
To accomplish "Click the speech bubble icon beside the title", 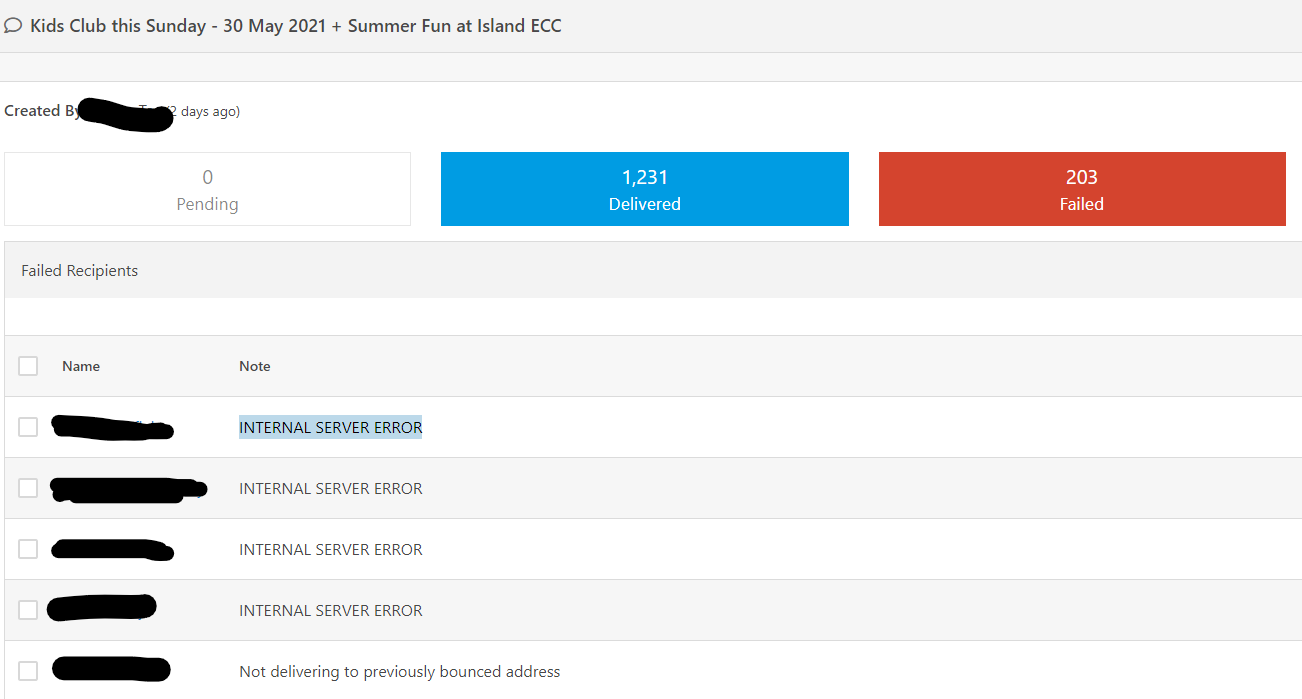I will pos(13,26).
